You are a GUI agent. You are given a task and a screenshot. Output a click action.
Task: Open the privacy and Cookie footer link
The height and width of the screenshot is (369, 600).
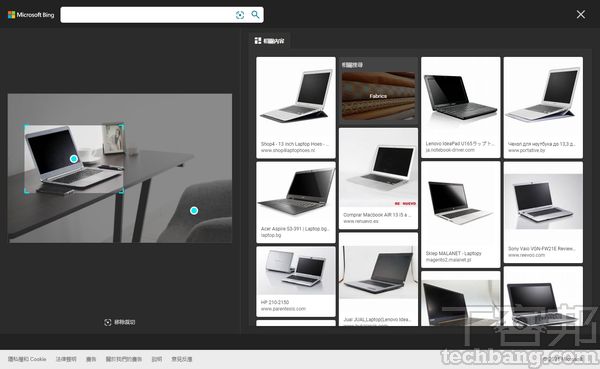pyautogui.click(x=27, y=359)
